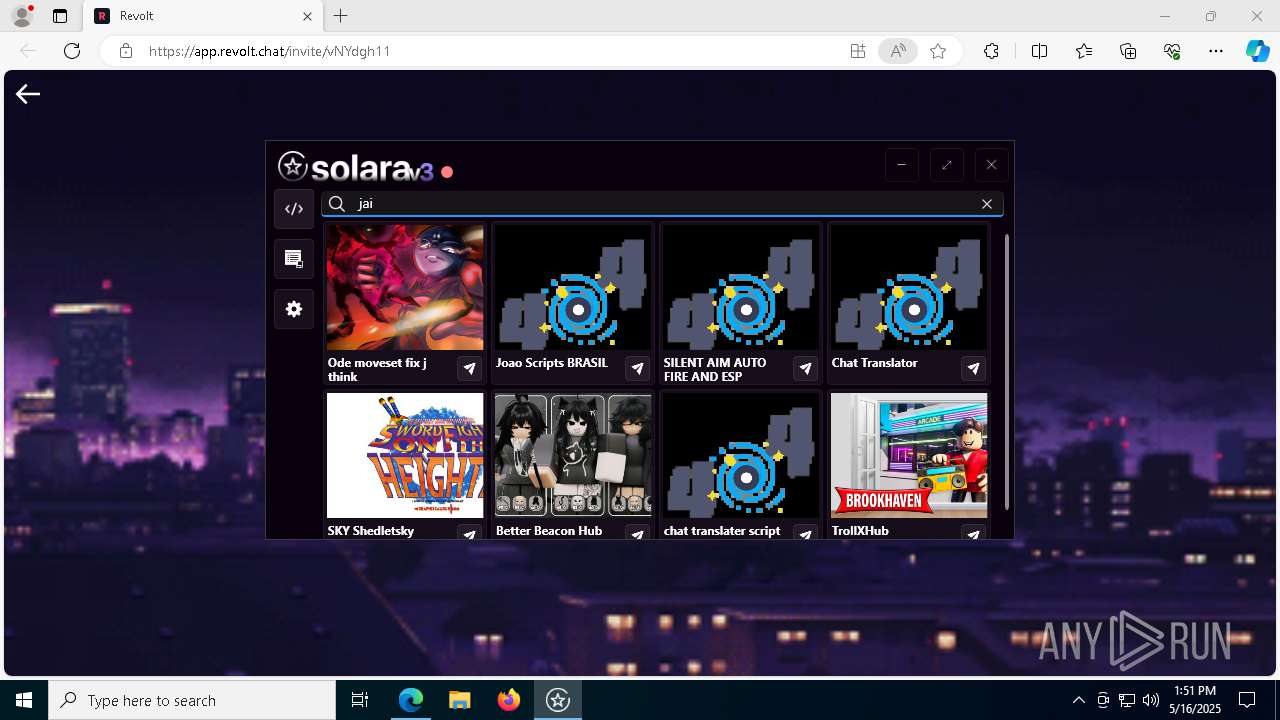The width and height of the screenshot is (1280, 720).
Task: Execute the TrollXHub script
Action: click(x=973, y=534)
